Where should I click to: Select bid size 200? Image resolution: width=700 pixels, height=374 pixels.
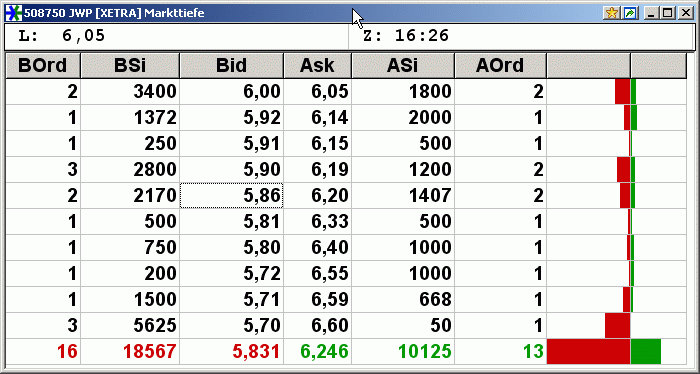[x=130, y=273]
